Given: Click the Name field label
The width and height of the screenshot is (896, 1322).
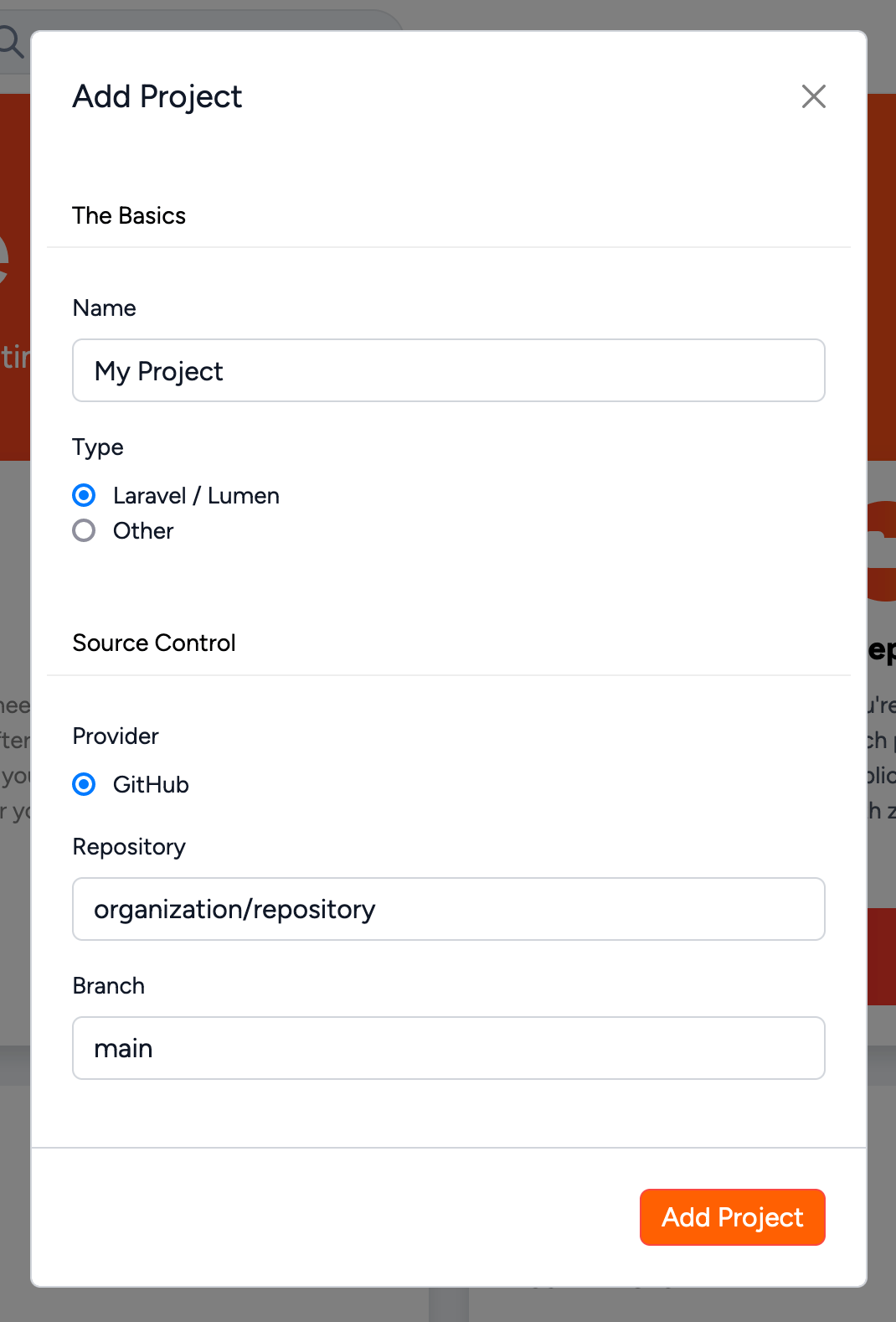Looking at the screenshot, I should (x=104, y=307).
